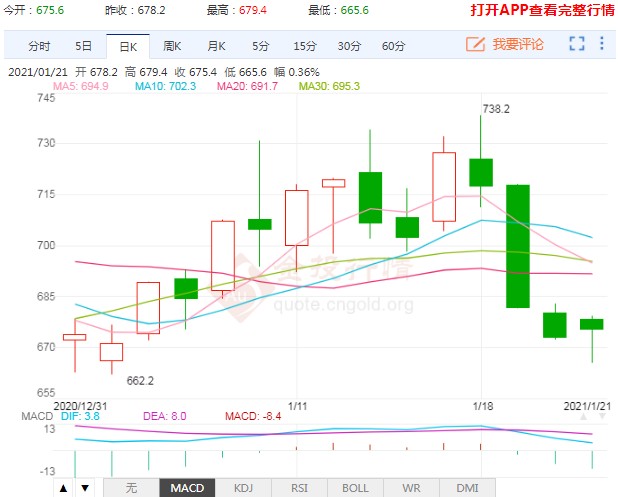618x497 pixels.
Task: Click the MA30: 695.3 legend label
Action: [329, 86]
